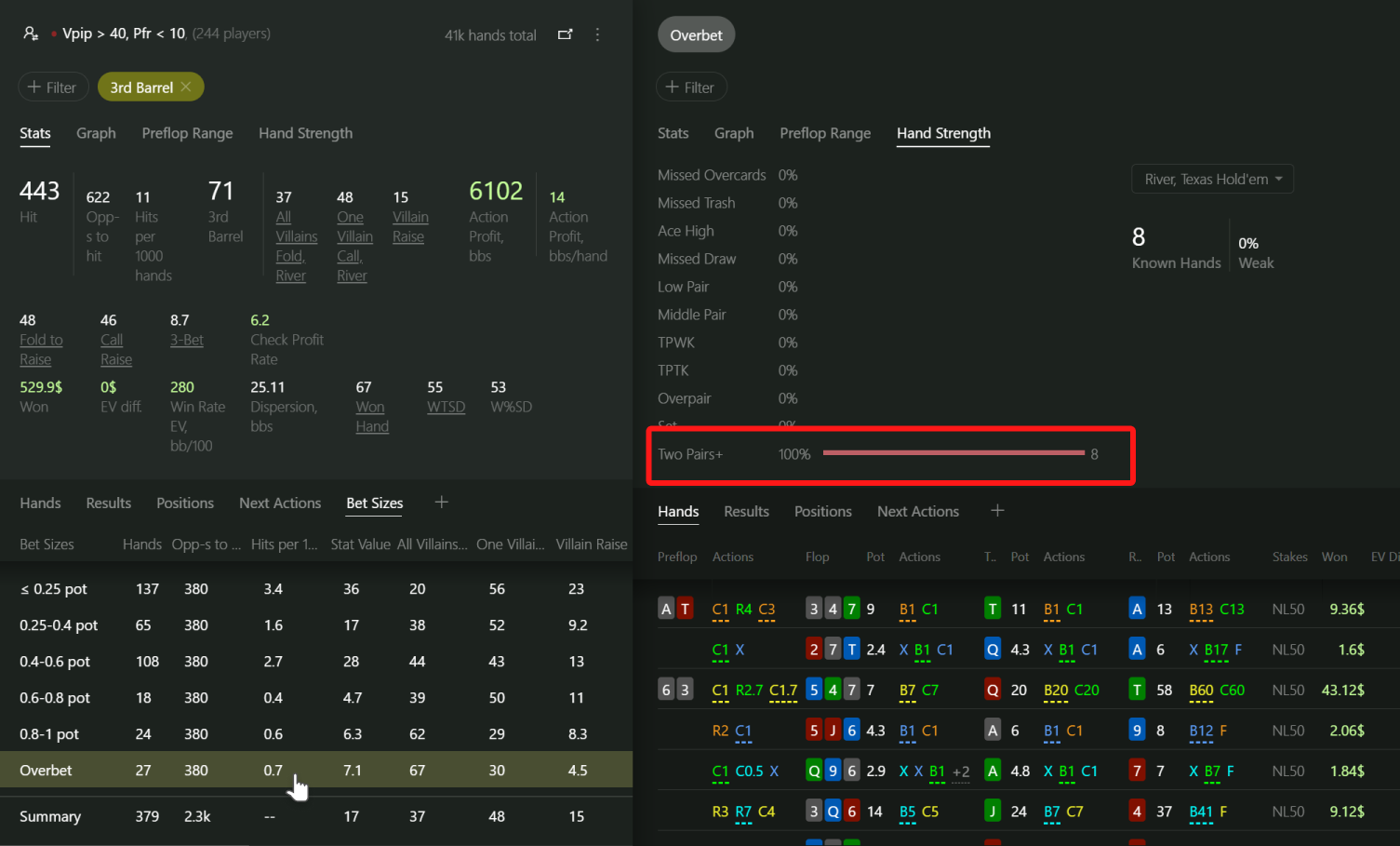Click the left panel Add Filter button

click(x=53, y=87)
